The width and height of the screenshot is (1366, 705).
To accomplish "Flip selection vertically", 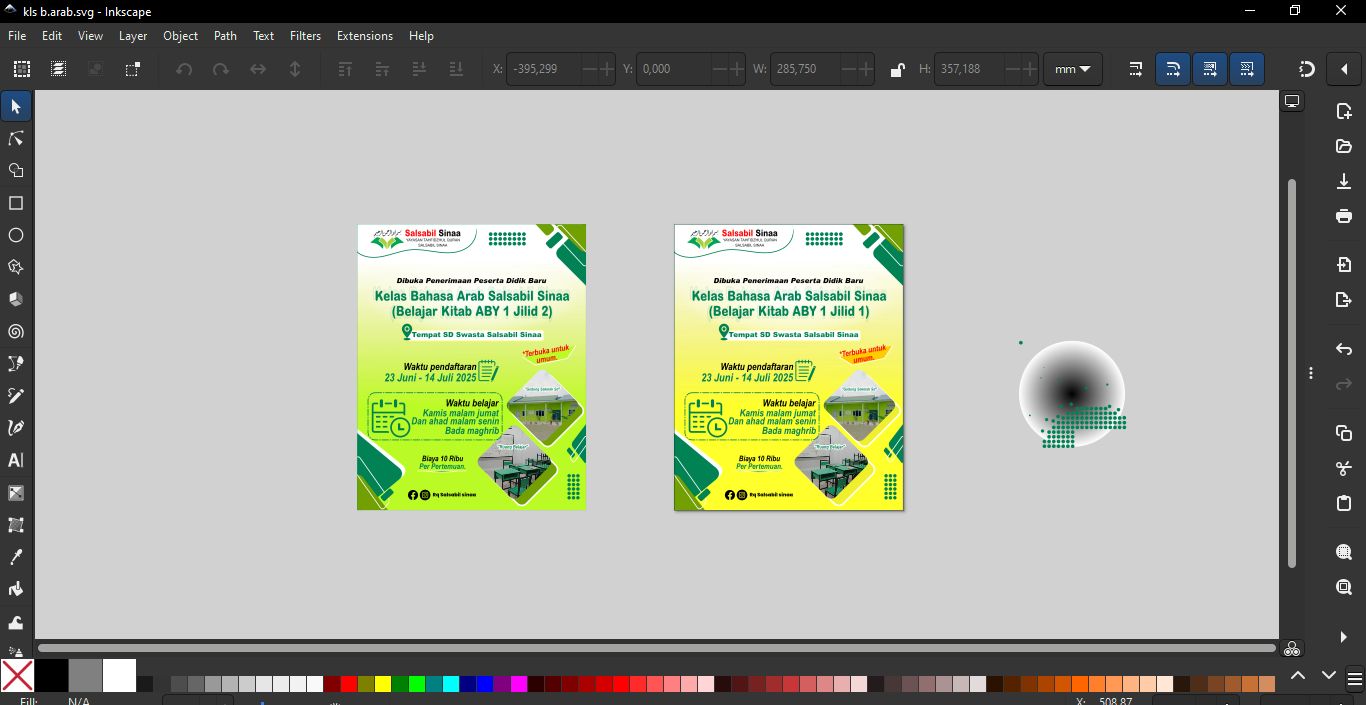I will pyautogui.click(x=295, y=69).
